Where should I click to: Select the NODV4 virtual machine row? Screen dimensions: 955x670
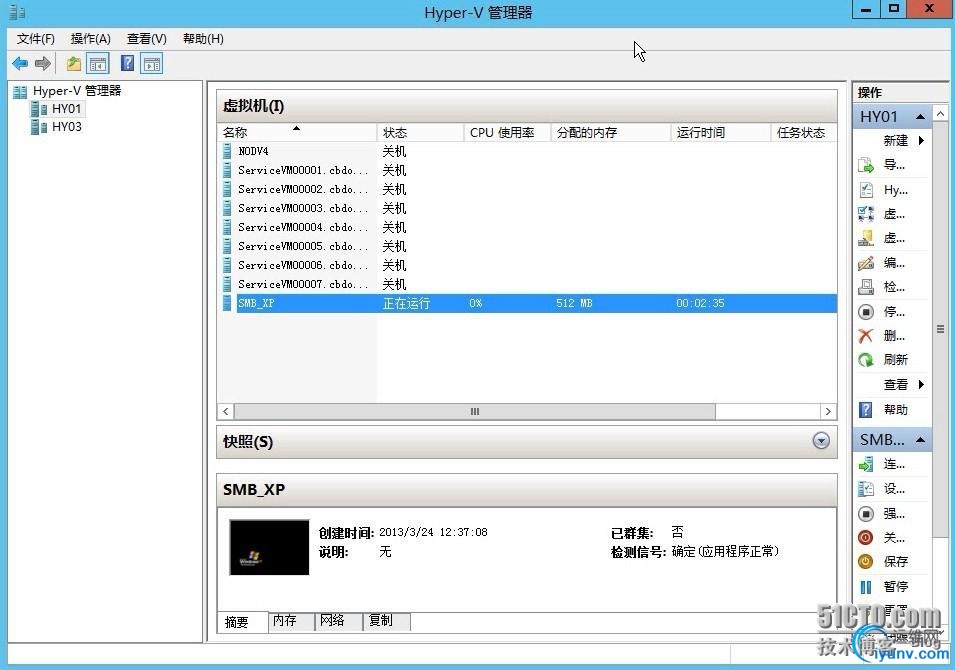(527, 151)
